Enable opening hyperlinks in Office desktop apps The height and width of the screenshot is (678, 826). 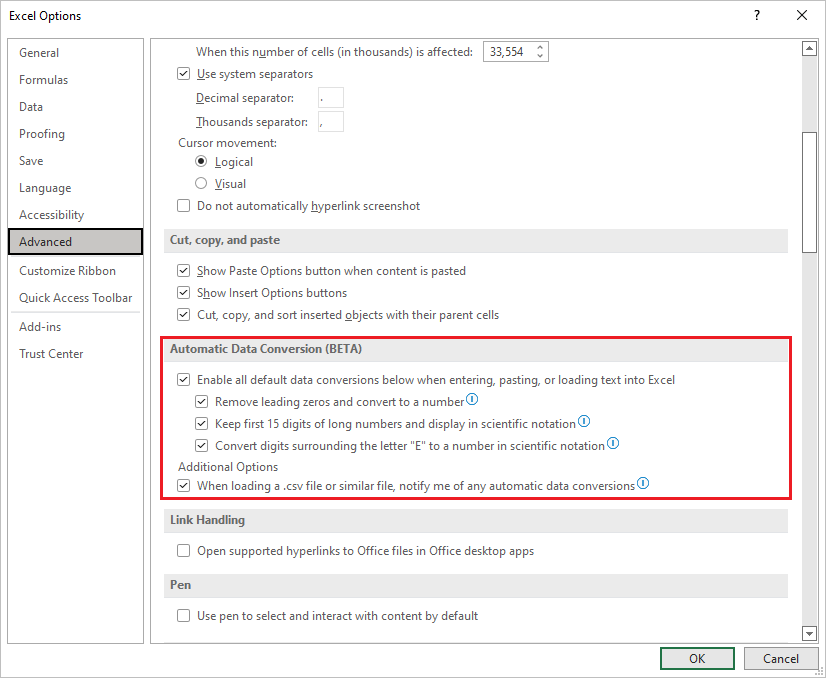(x=183, y=550)
